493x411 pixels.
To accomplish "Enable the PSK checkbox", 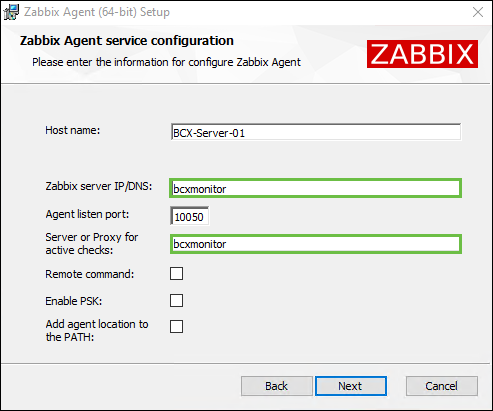I will tap(176, 300).
